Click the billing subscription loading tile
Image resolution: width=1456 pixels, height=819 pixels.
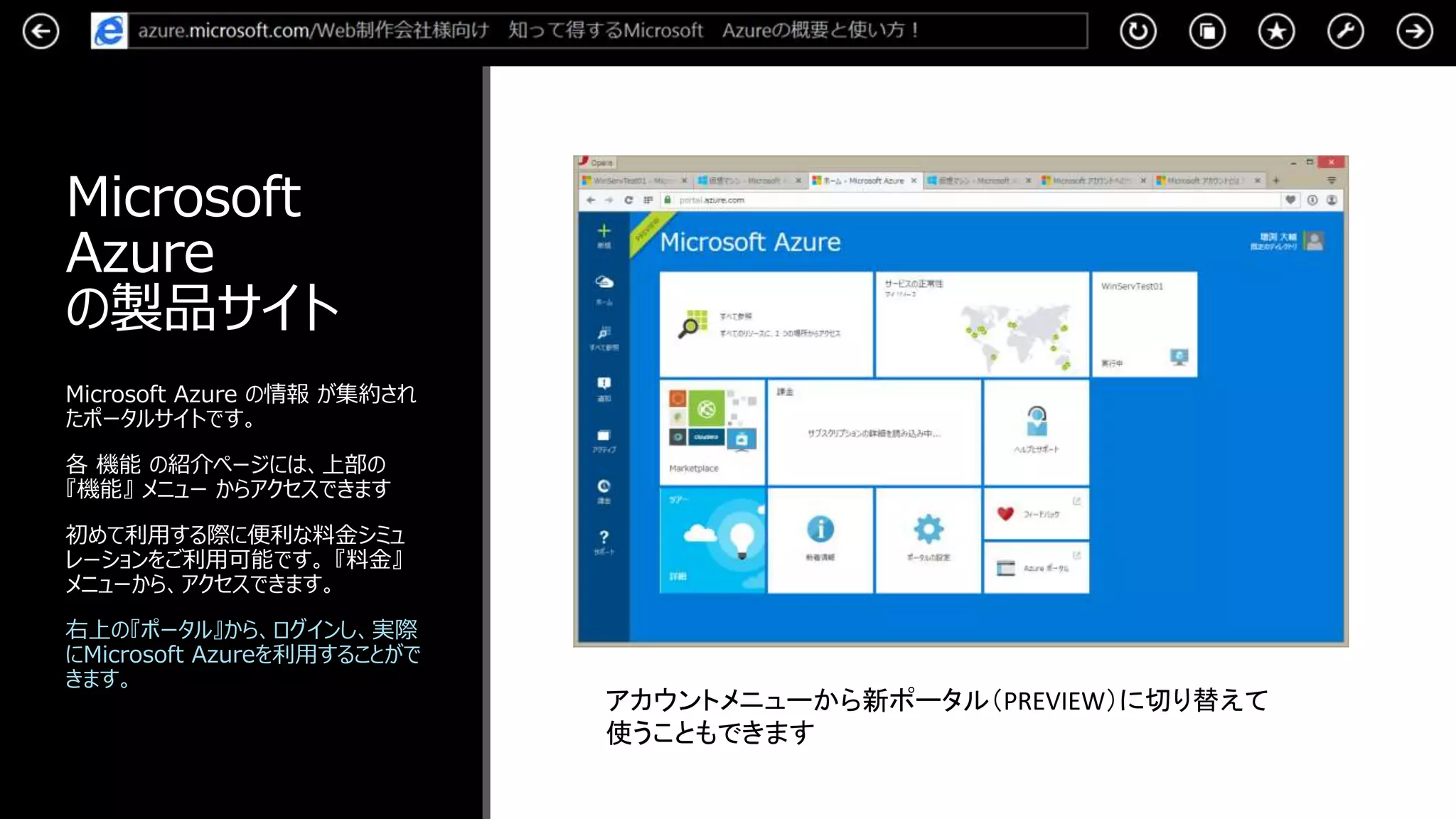pos(874,432)
